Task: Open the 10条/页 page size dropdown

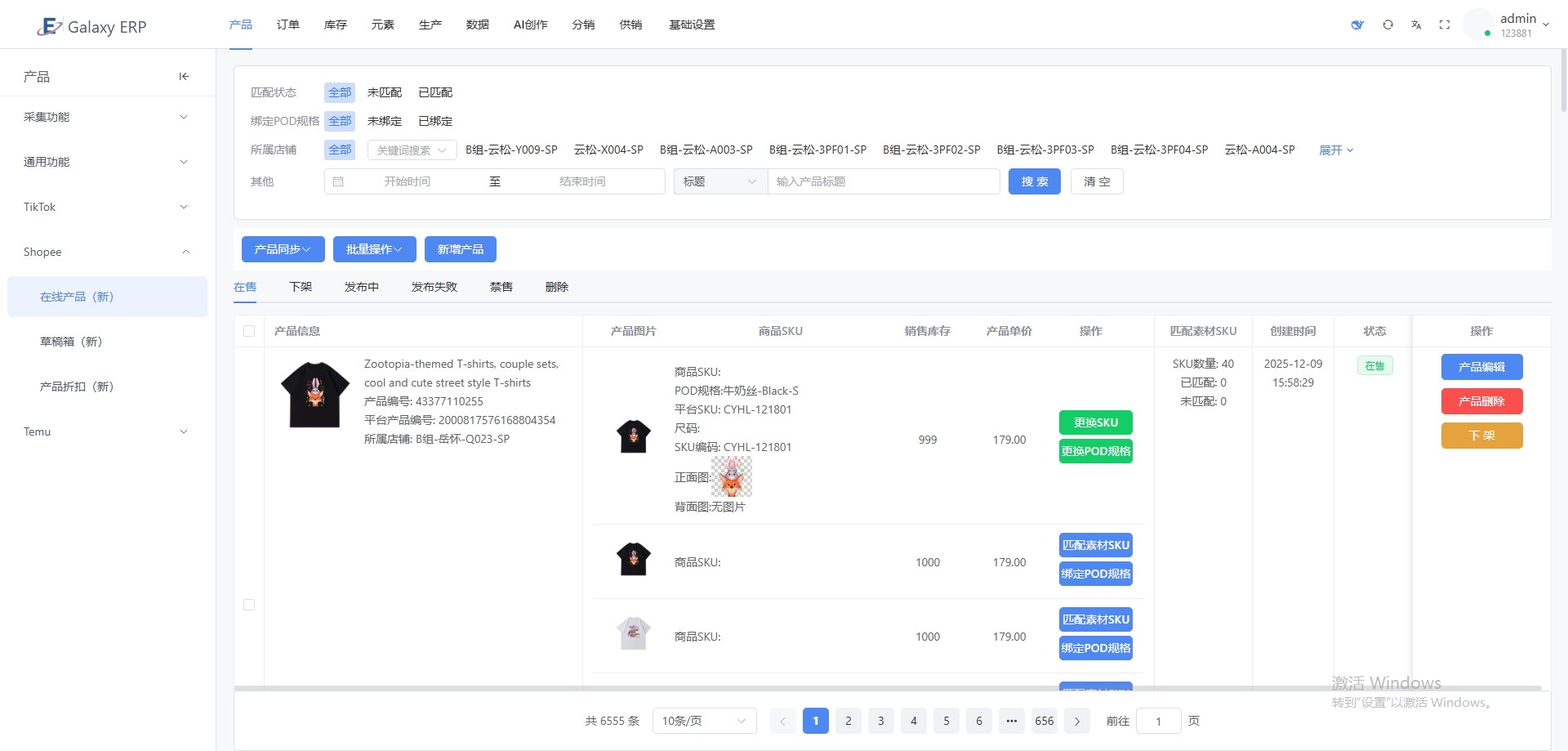Action: pos(704,721)
